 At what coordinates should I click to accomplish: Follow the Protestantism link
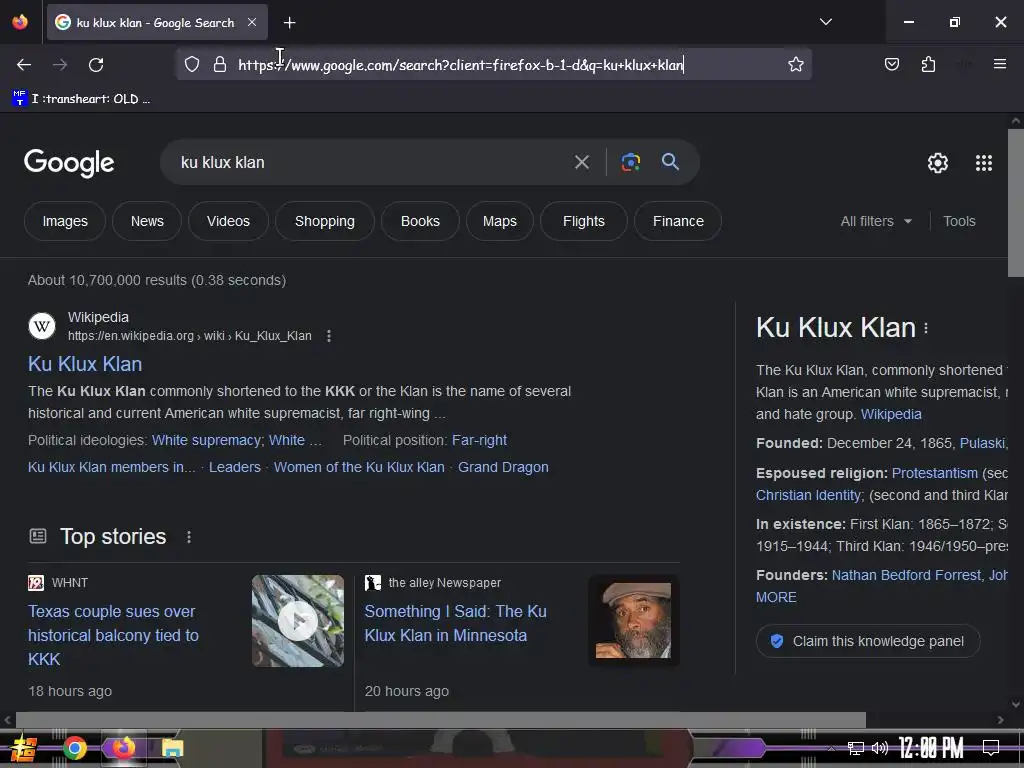click(x=935, y=473)
